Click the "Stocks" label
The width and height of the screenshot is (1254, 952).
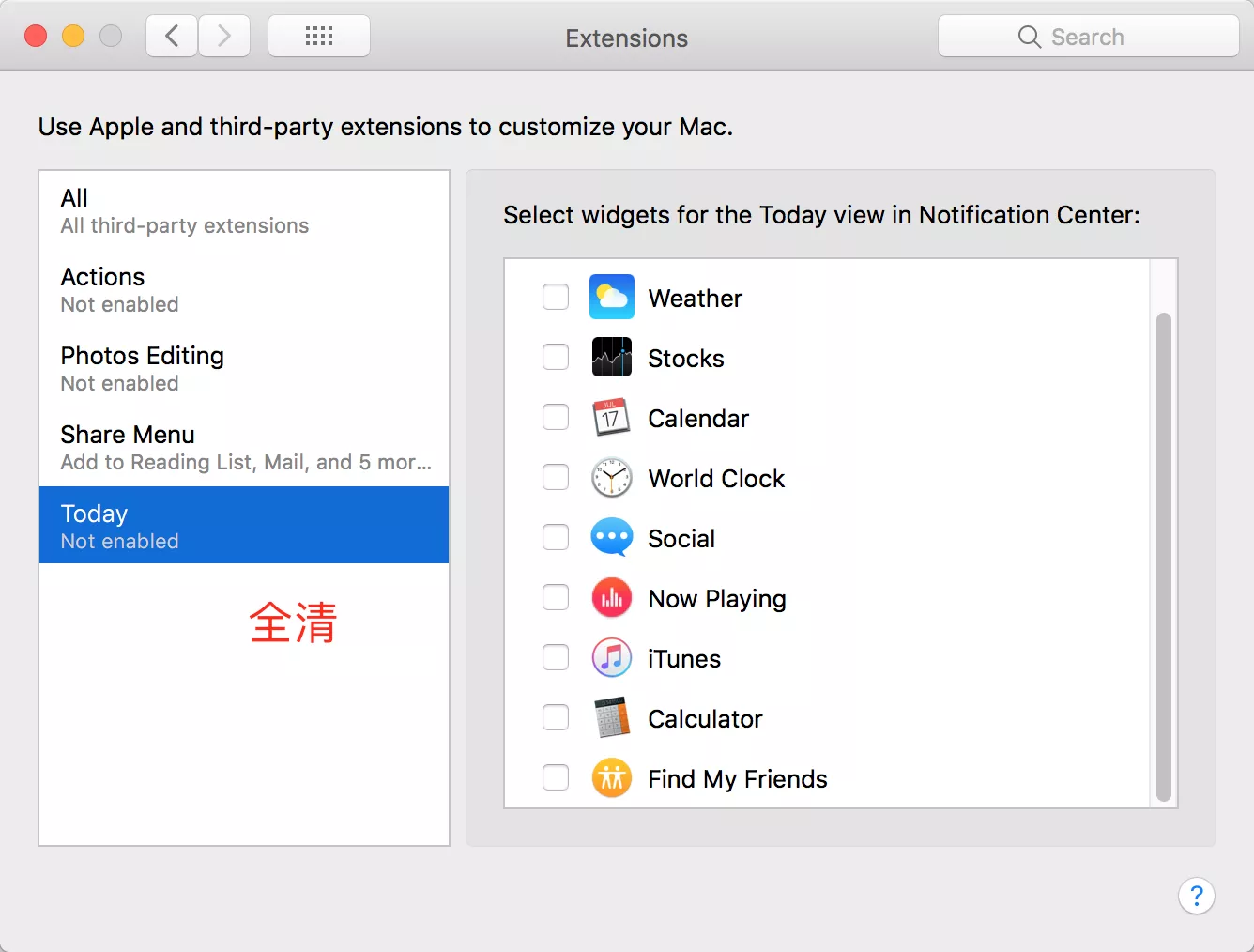(x=686, y=358)
